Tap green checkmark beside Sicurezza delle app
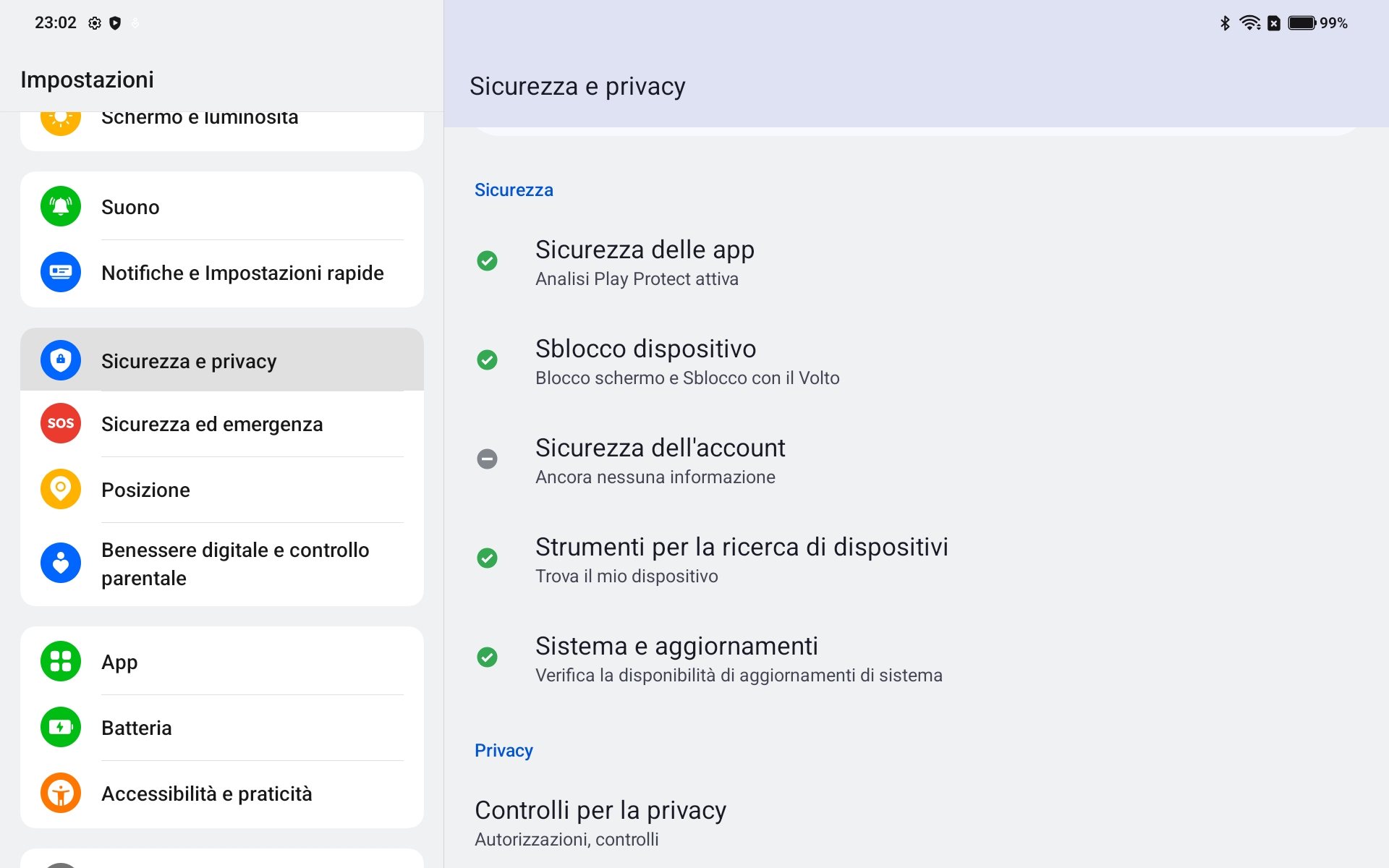 point(487,261)
